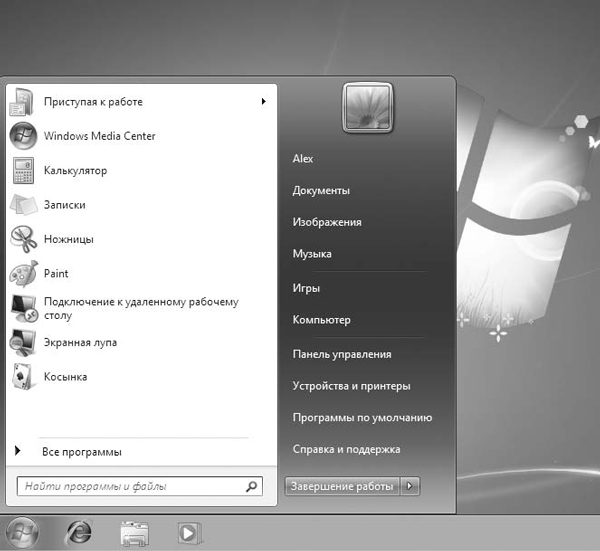Open the Косынка solitaire cards icon
This screenshot has height=551, width=600.
[22, 377]
